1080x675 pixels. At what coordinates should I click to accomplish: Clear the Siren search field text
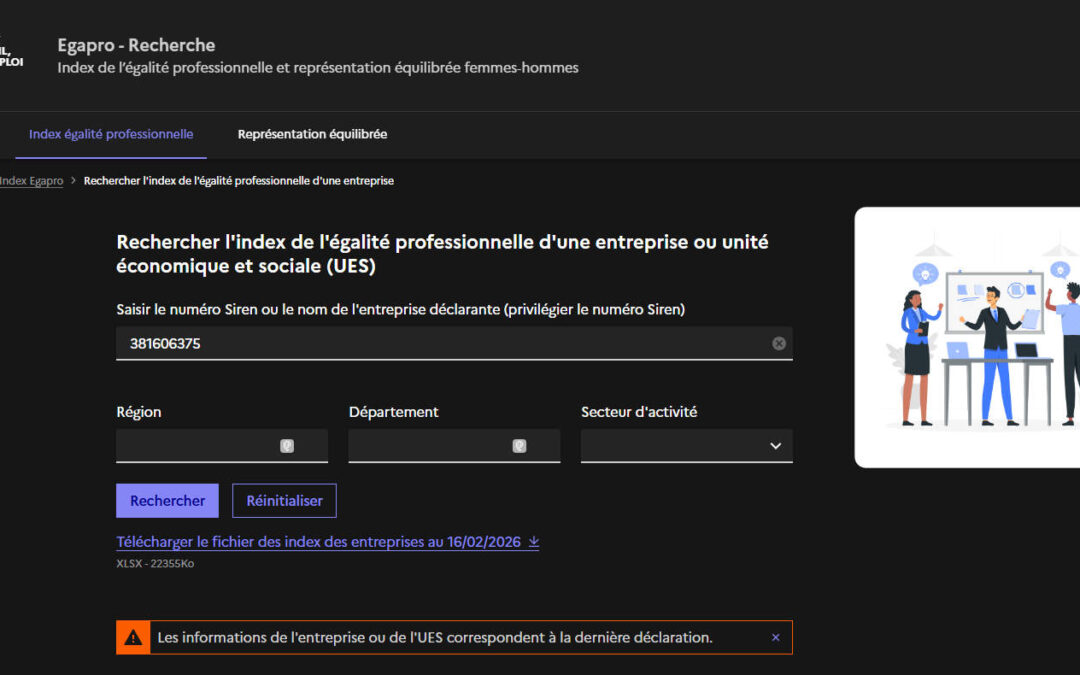click(x=779, y=343)
